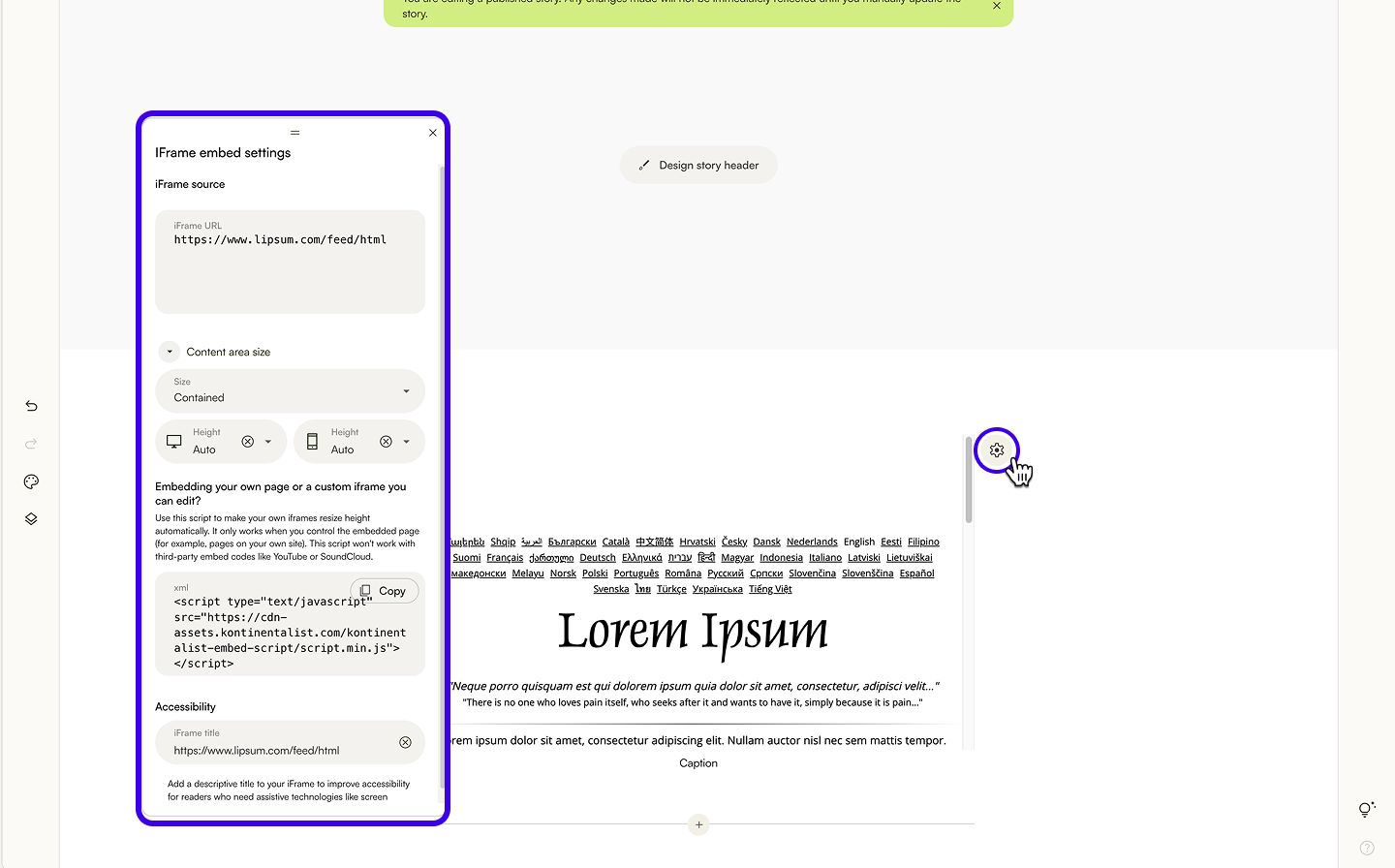Clear the desktop height value
Viewport: 1395px width, 868px height.
pyautogui.click(x=248, y=442)
